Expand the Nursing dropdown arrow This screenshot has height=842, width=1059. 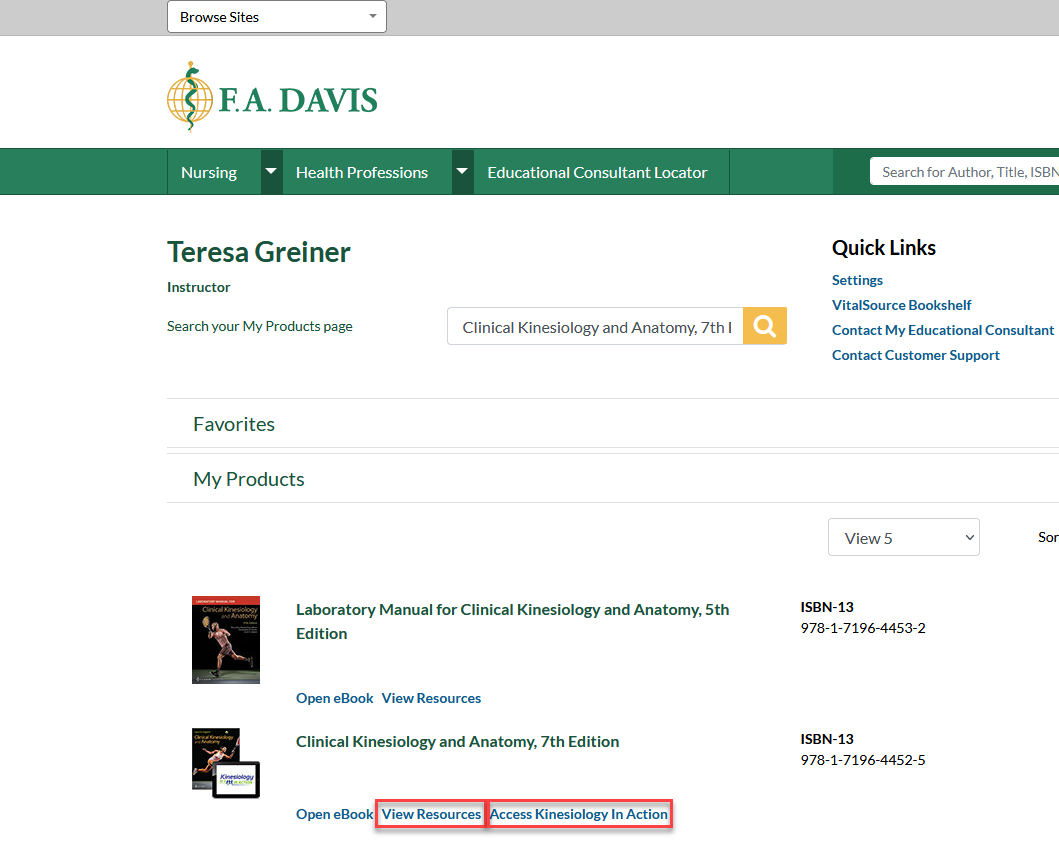pos(271,171)
